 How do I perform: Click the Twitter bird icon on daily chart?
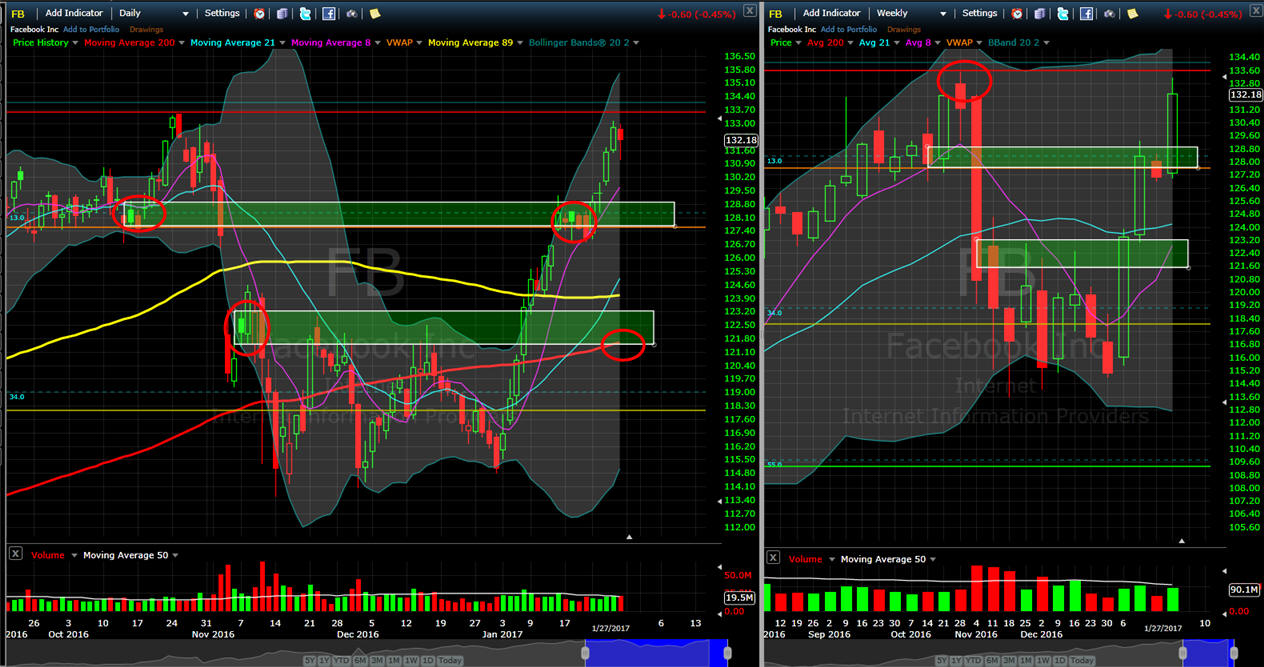click(x=305, y=14)
